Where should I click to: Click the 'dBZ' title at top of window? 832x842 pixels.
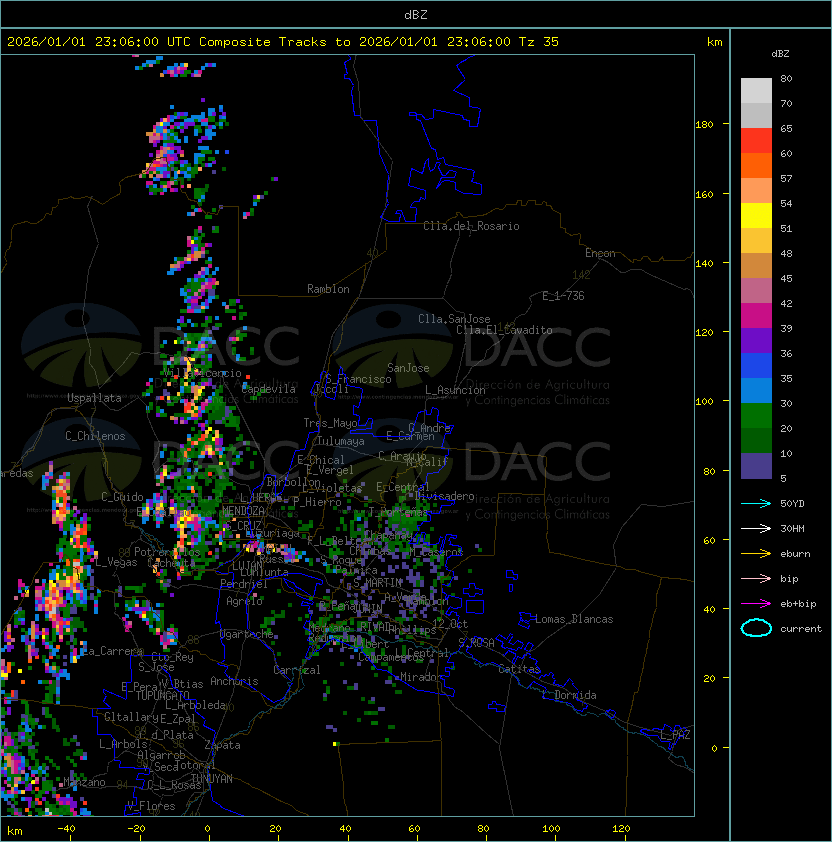(x=416, y=15)
